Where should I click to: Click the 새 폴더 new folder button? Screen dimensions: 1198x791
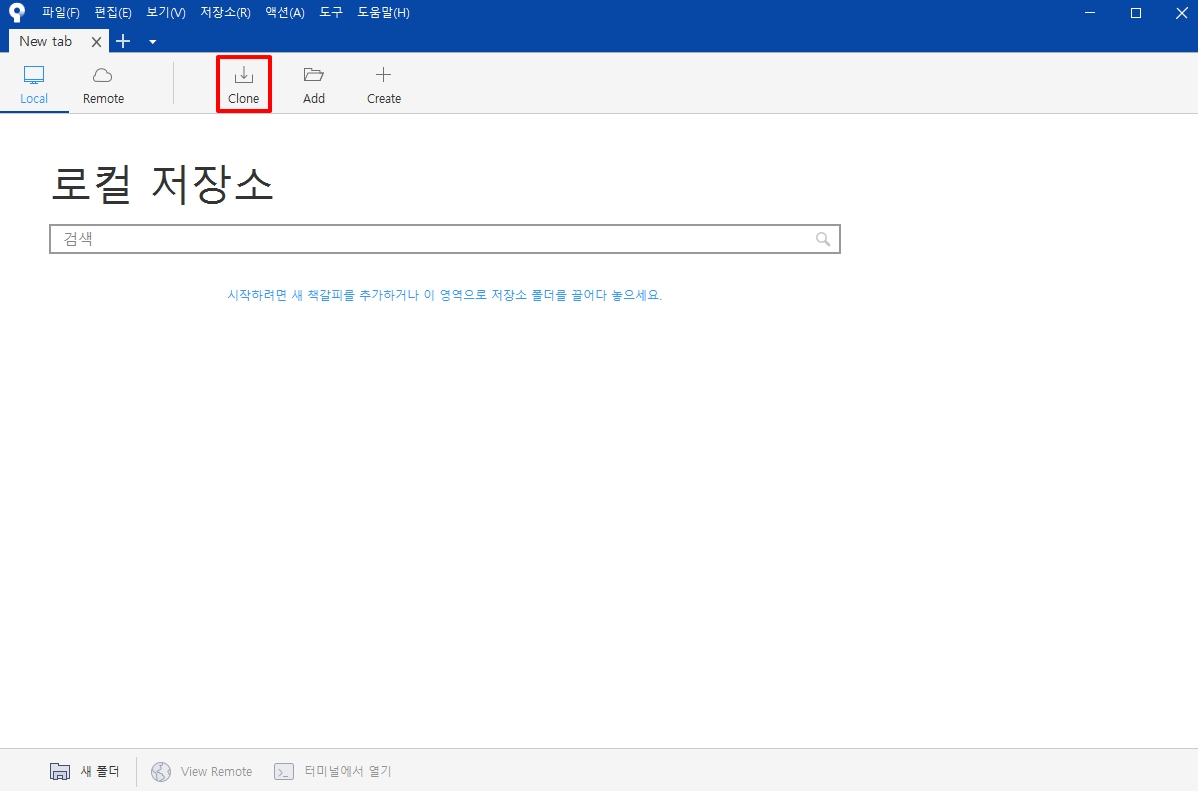[x=85, y=771]
